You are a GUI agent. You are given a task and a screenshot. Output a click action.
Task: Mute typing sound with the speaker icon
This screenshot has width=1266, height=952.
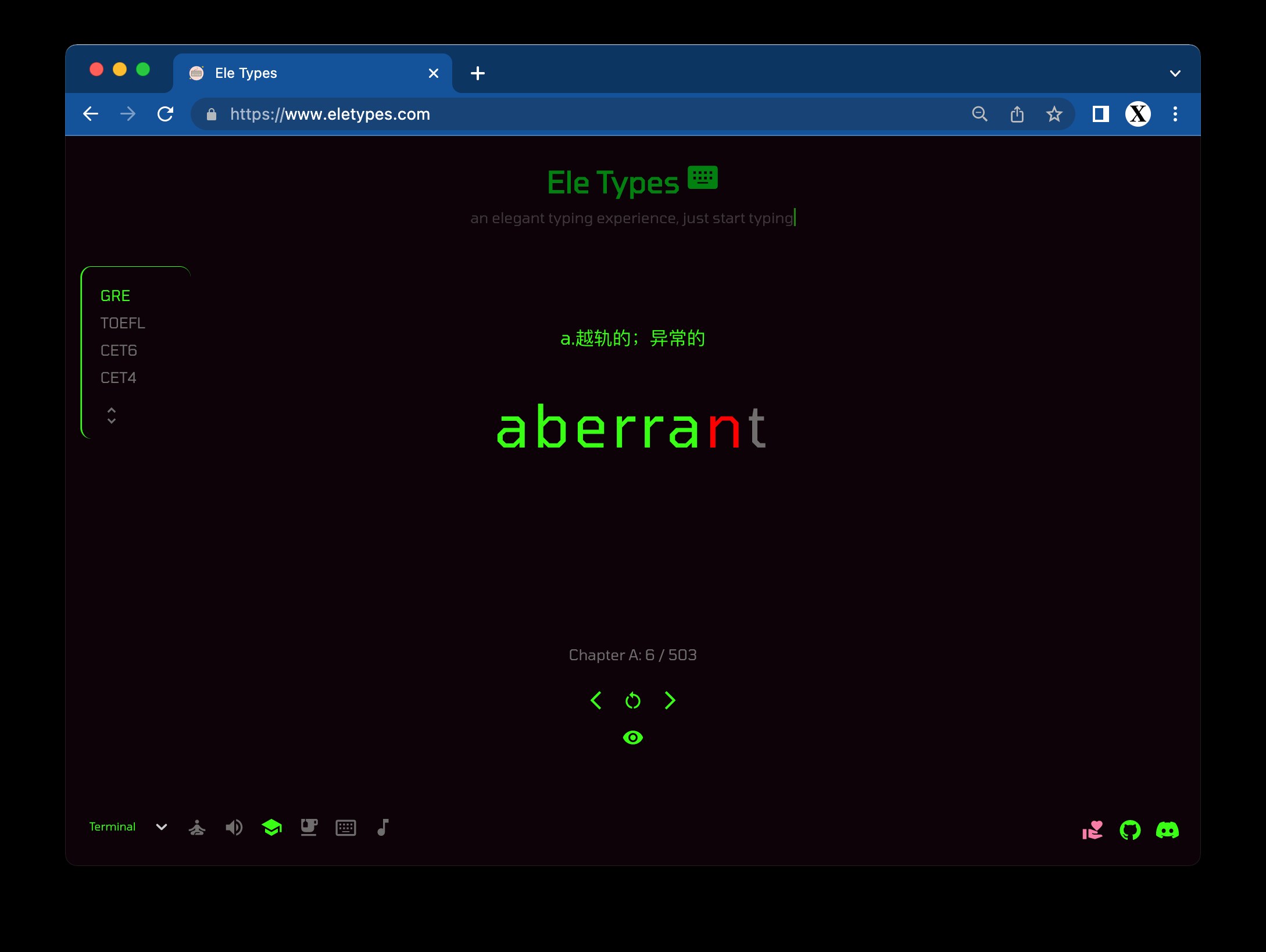coord(234,827)
